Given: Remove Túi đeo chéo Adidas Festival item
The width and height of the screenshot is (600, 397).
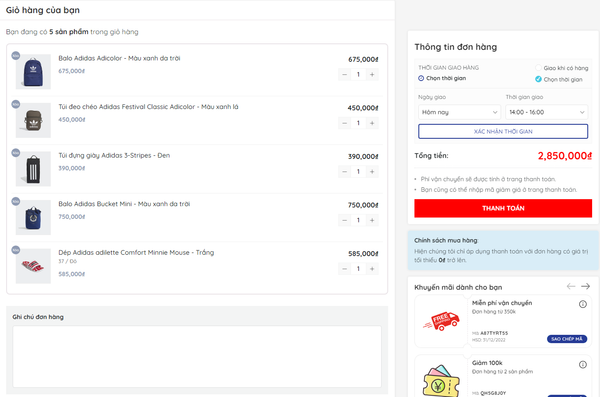Looking at the screenshot, I should click(16, 104).
